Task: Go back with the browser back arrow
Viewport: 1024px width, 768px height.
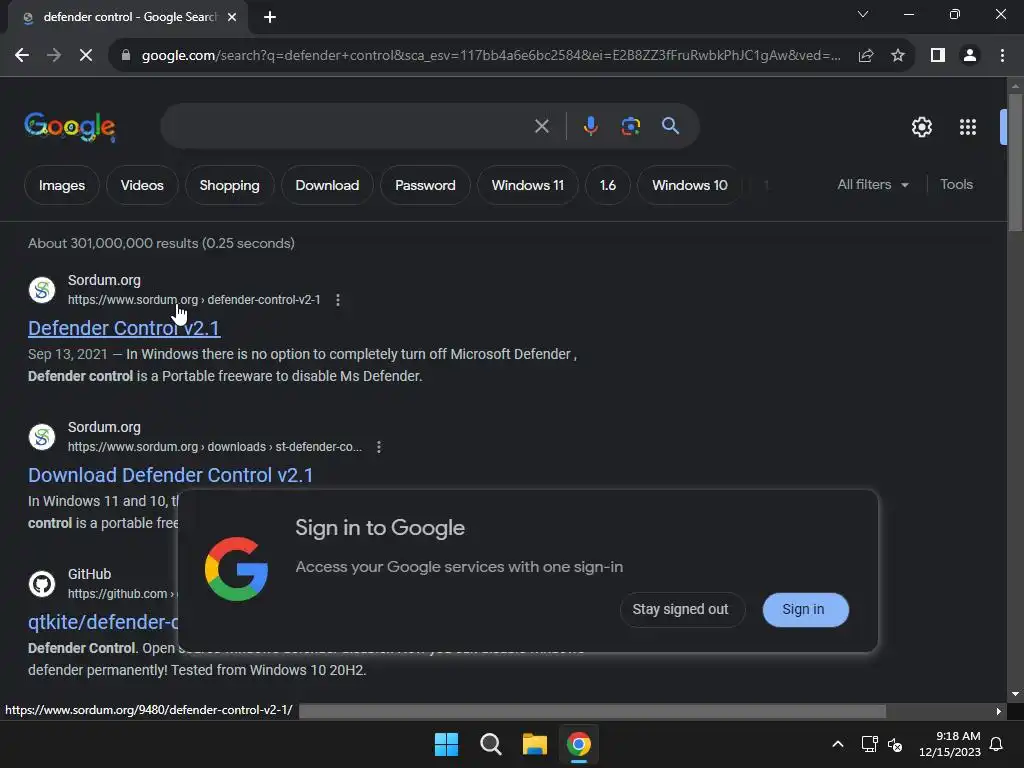Action: [x=22, y=56]
